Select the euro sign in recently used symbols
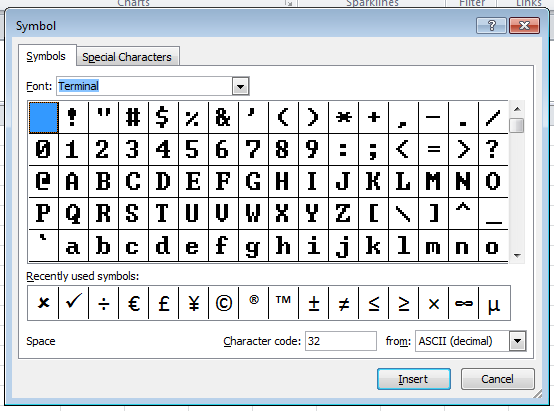Image resolution: width=554 pixels, height=411 pixels. (x=134, y=303)
